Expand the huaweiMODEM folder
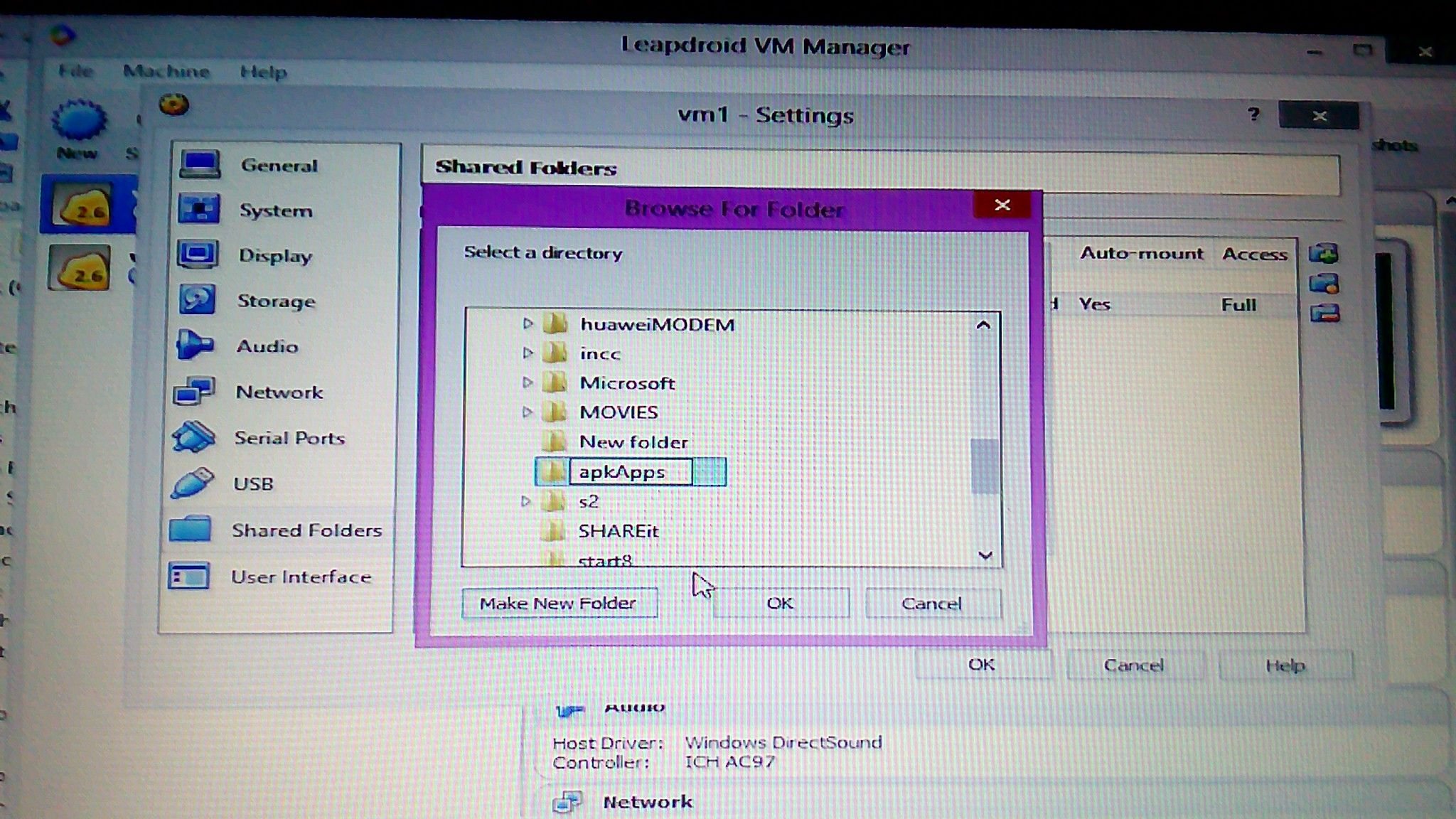The width and height of the screenshot is (1456, 819). 528,323
